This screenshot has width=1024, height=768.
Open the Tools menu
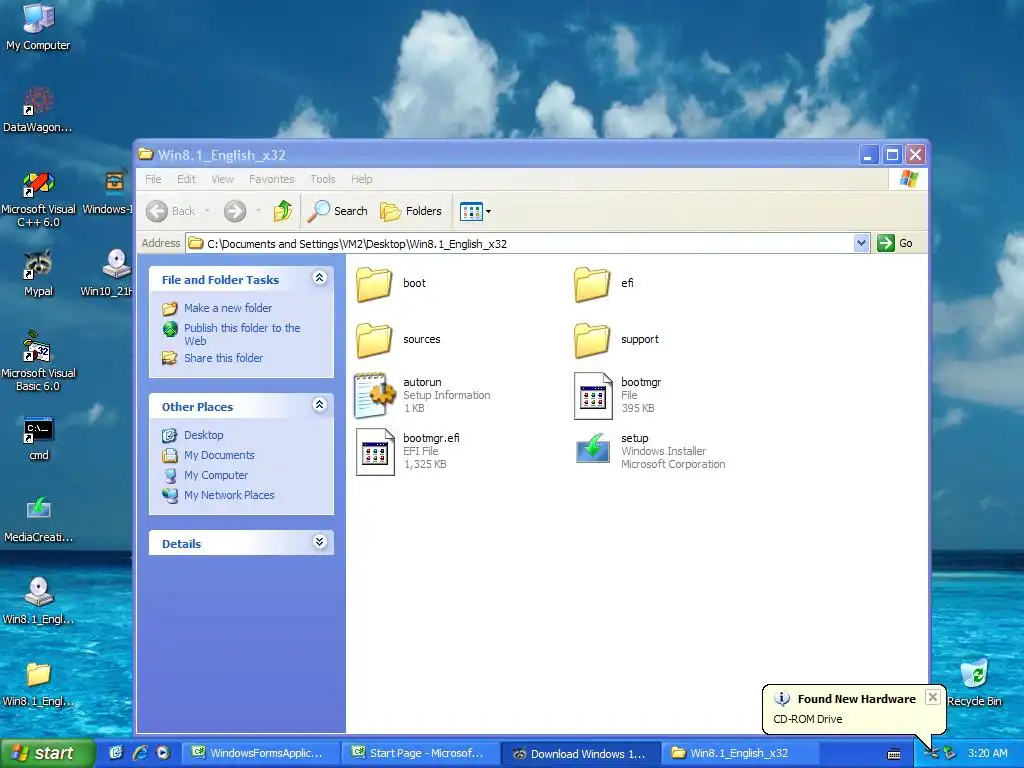[x=323, y=179]
